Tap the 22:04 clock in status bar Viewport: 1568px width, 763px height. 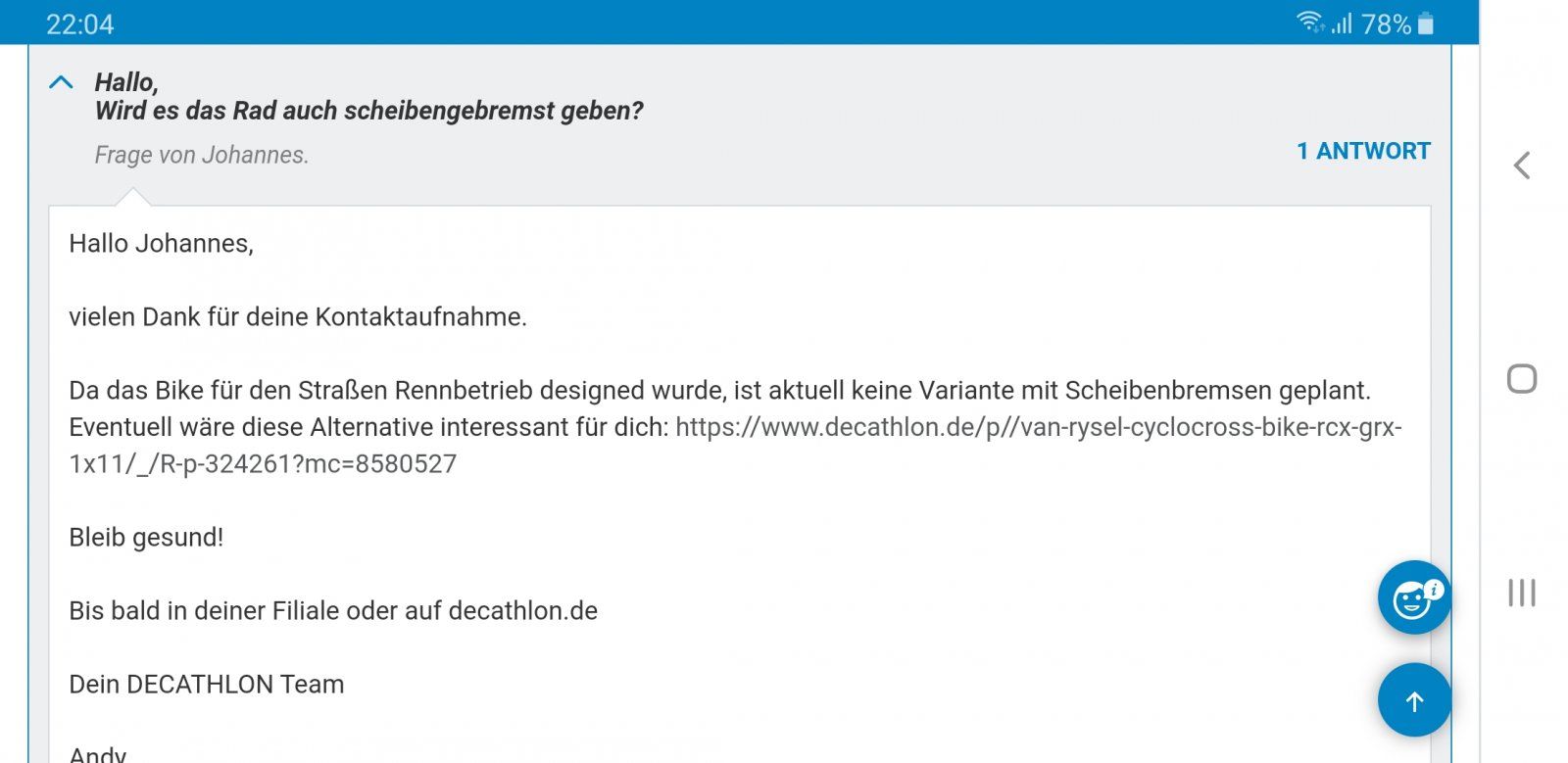[x=79, y=24]
